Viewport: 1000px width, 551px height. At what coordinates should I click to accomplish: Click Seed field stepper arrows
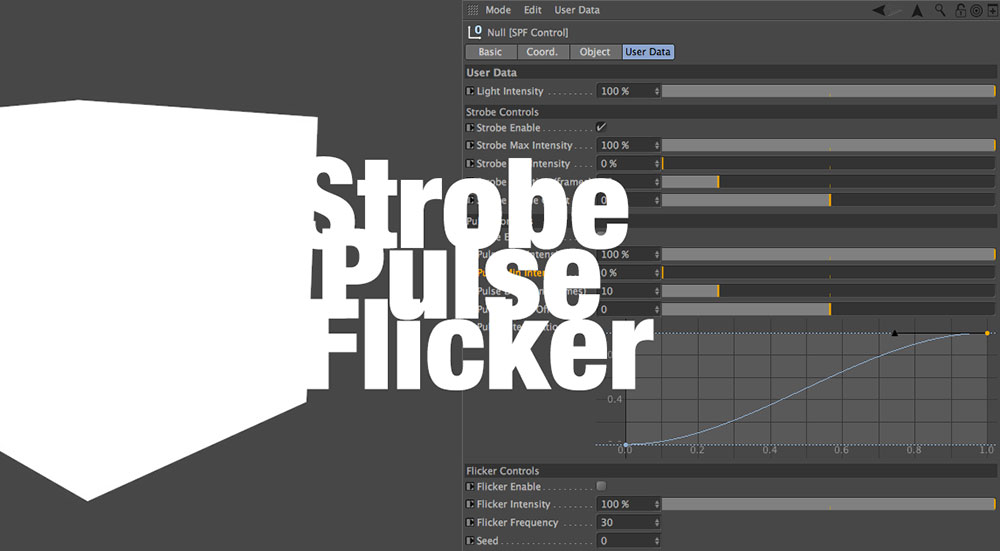[x=656, y=541]
